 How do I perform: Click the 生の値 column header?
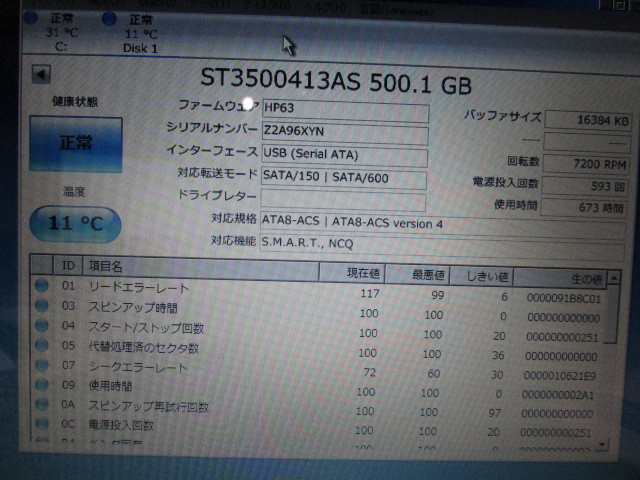[x=560, y=278]
